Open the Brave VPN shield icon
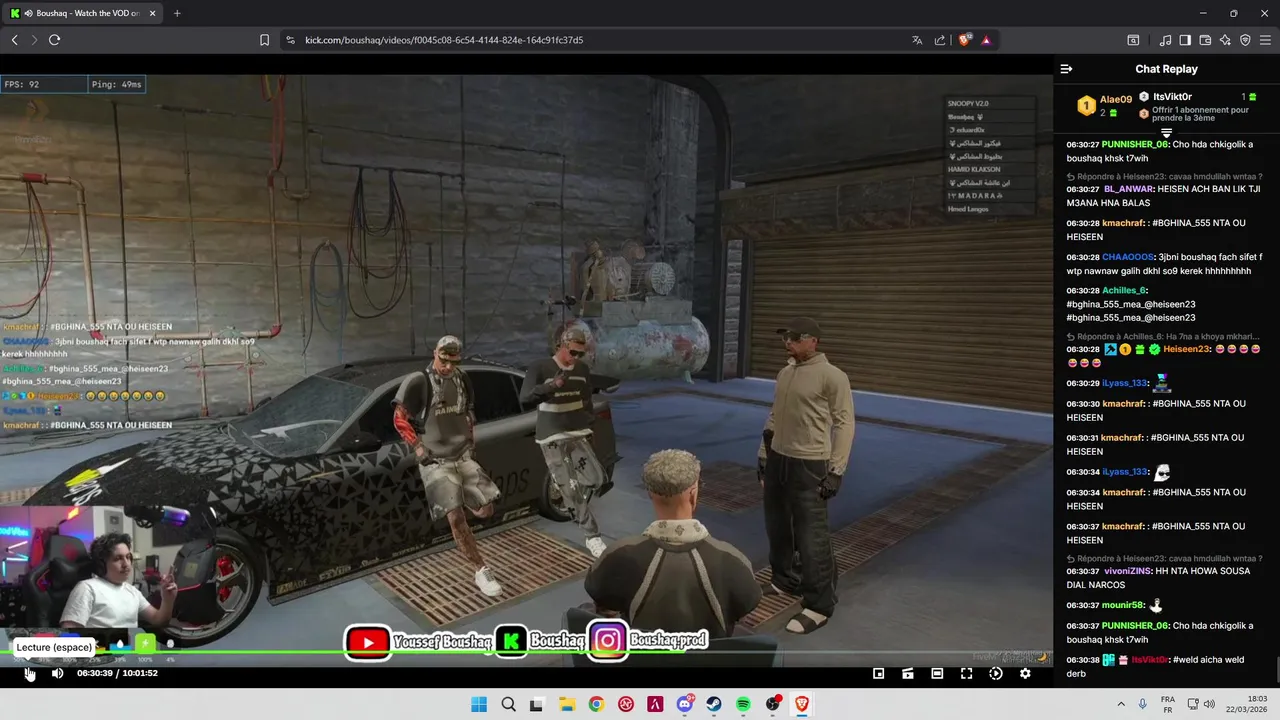The width and height of the screenshot is (1280, 720). pyautogui.click(x=1245, y=40)
